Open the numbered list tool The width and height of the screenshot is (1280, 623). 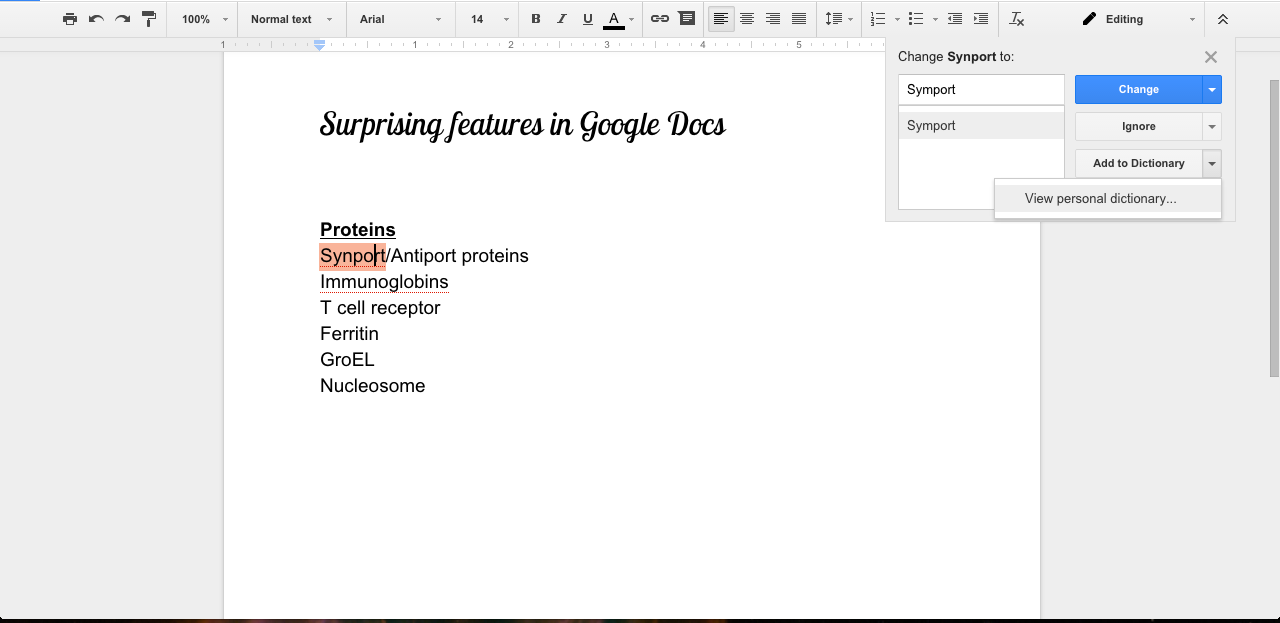[x=878, y=19]
